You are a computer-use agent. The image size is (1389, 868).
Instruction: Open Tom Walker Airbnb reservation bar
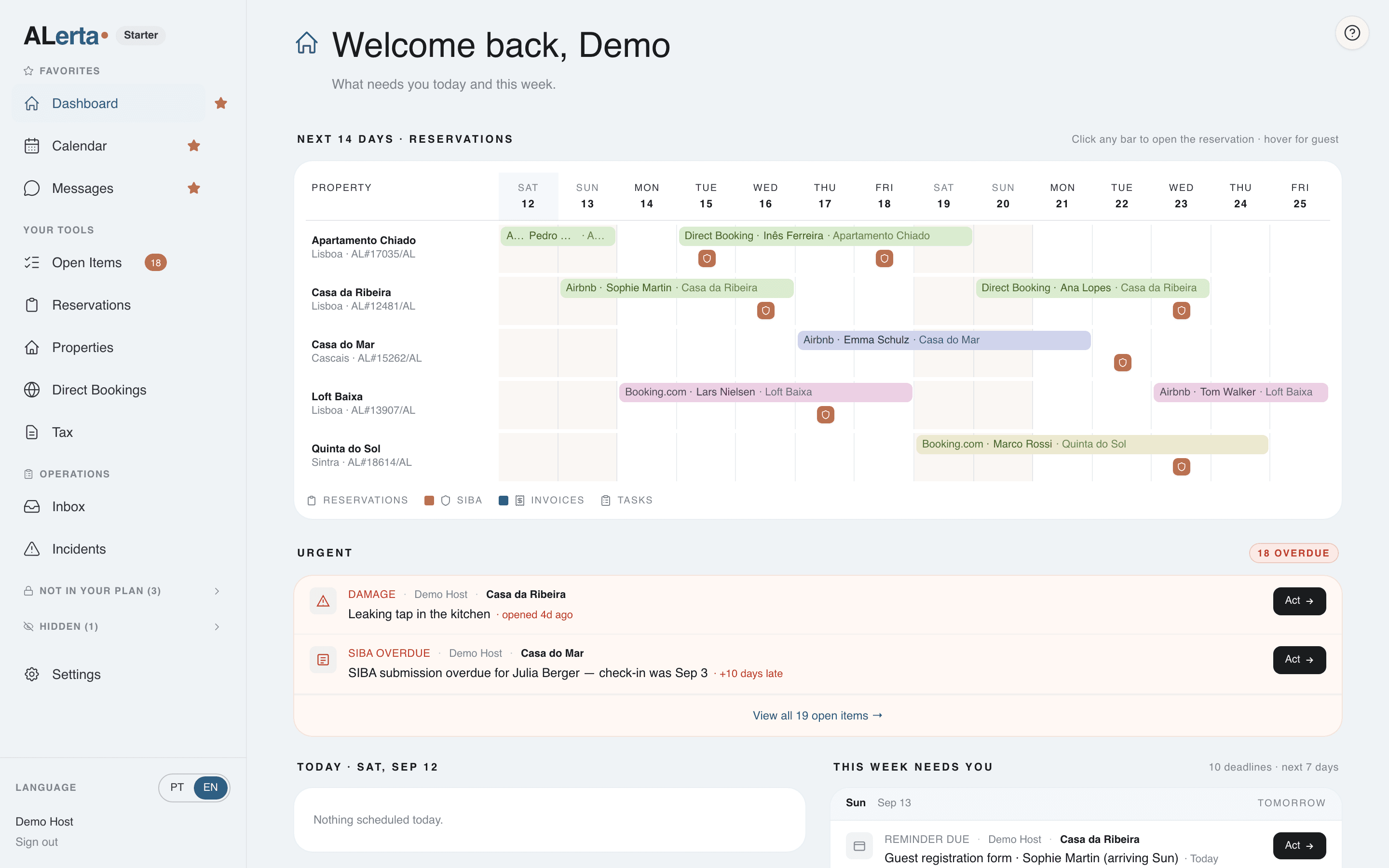click(1241, 392)
